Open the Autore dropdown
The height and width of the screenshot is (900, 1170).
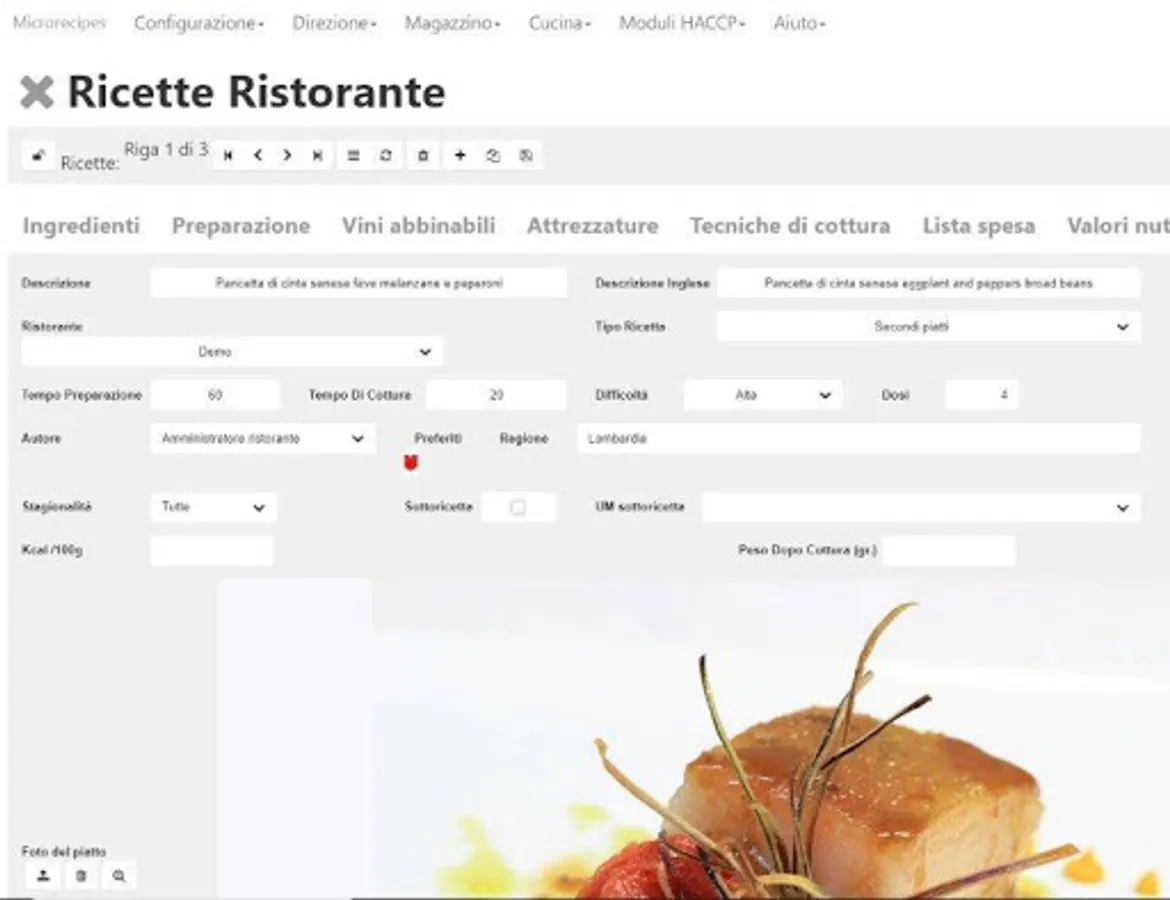(x=263, y=438)
